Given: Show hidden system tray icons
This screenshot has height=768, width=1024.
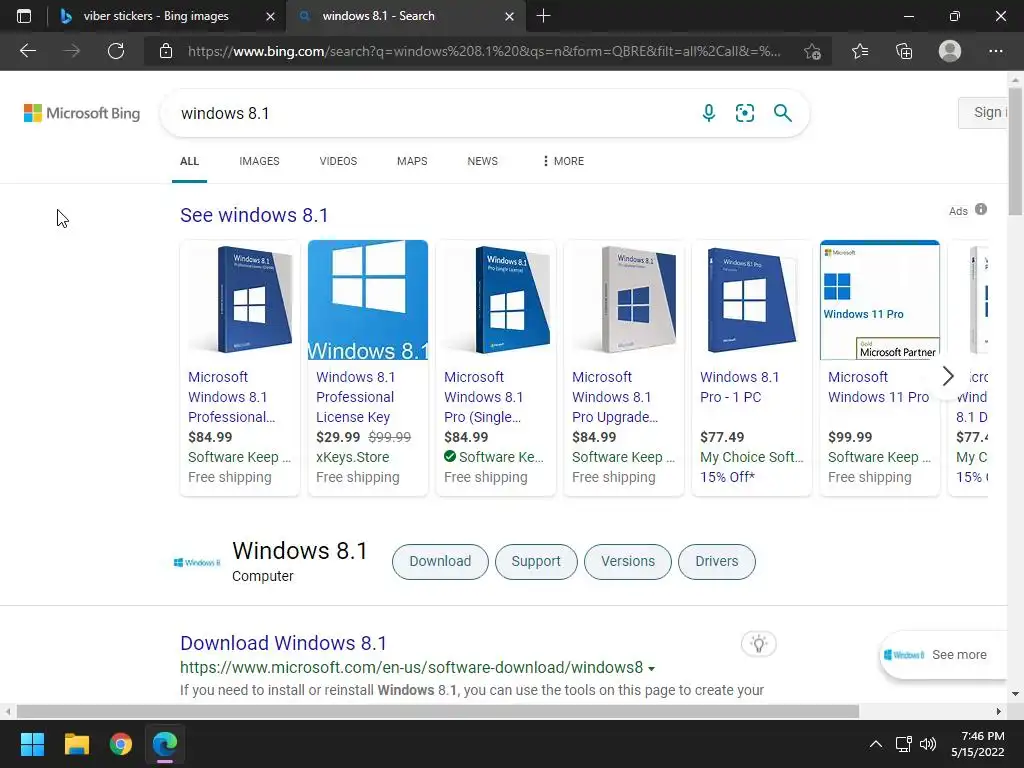Looking at the screenshot, I should pyautogui.click(x=876, y=744).
